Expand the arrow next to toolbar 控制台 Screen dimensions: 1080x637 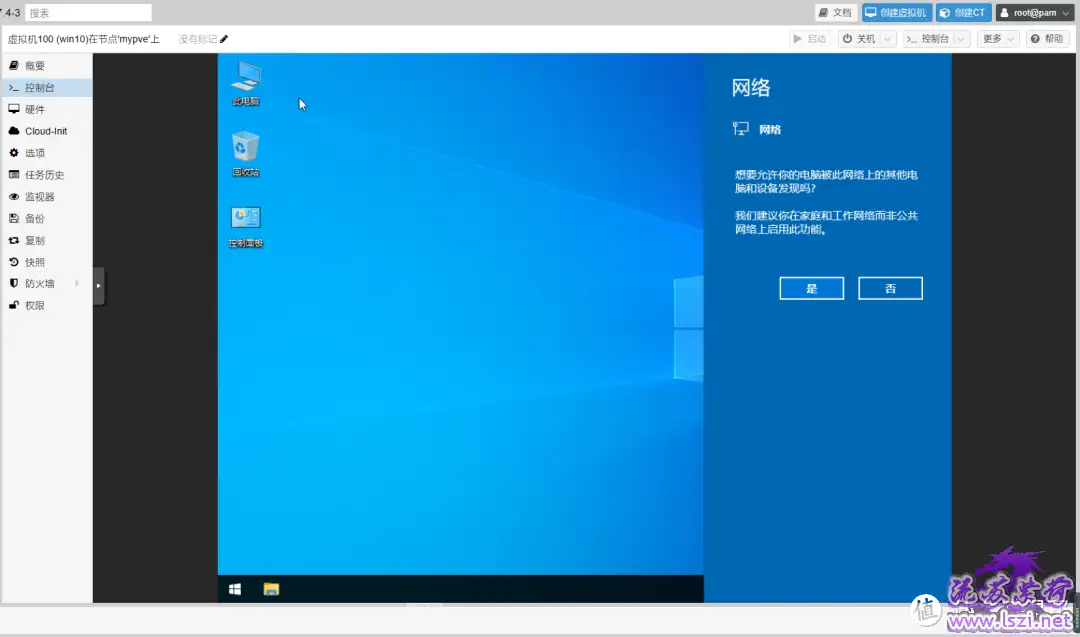click(962, 39)
